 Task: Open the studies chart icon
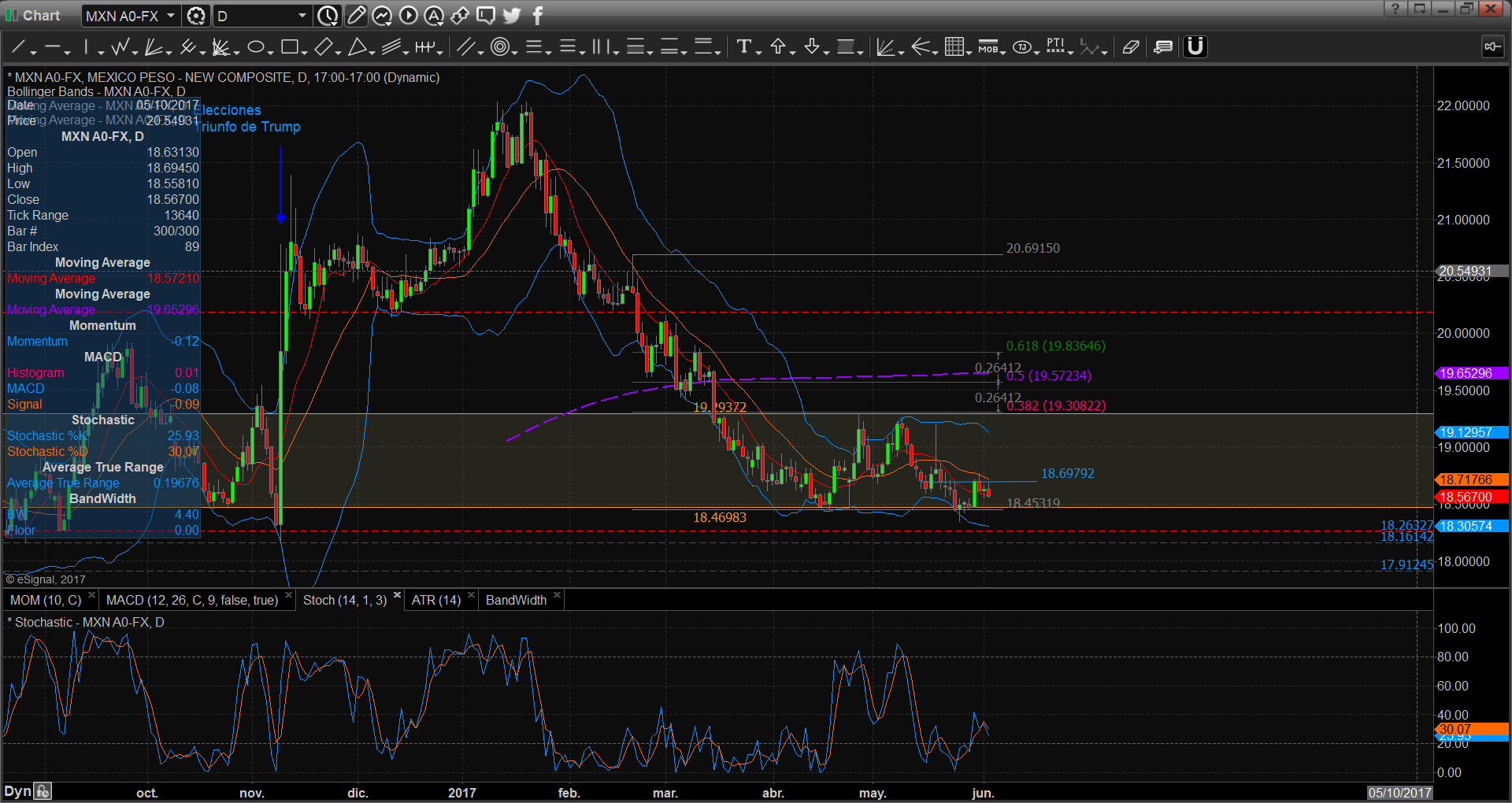(382, 16)
